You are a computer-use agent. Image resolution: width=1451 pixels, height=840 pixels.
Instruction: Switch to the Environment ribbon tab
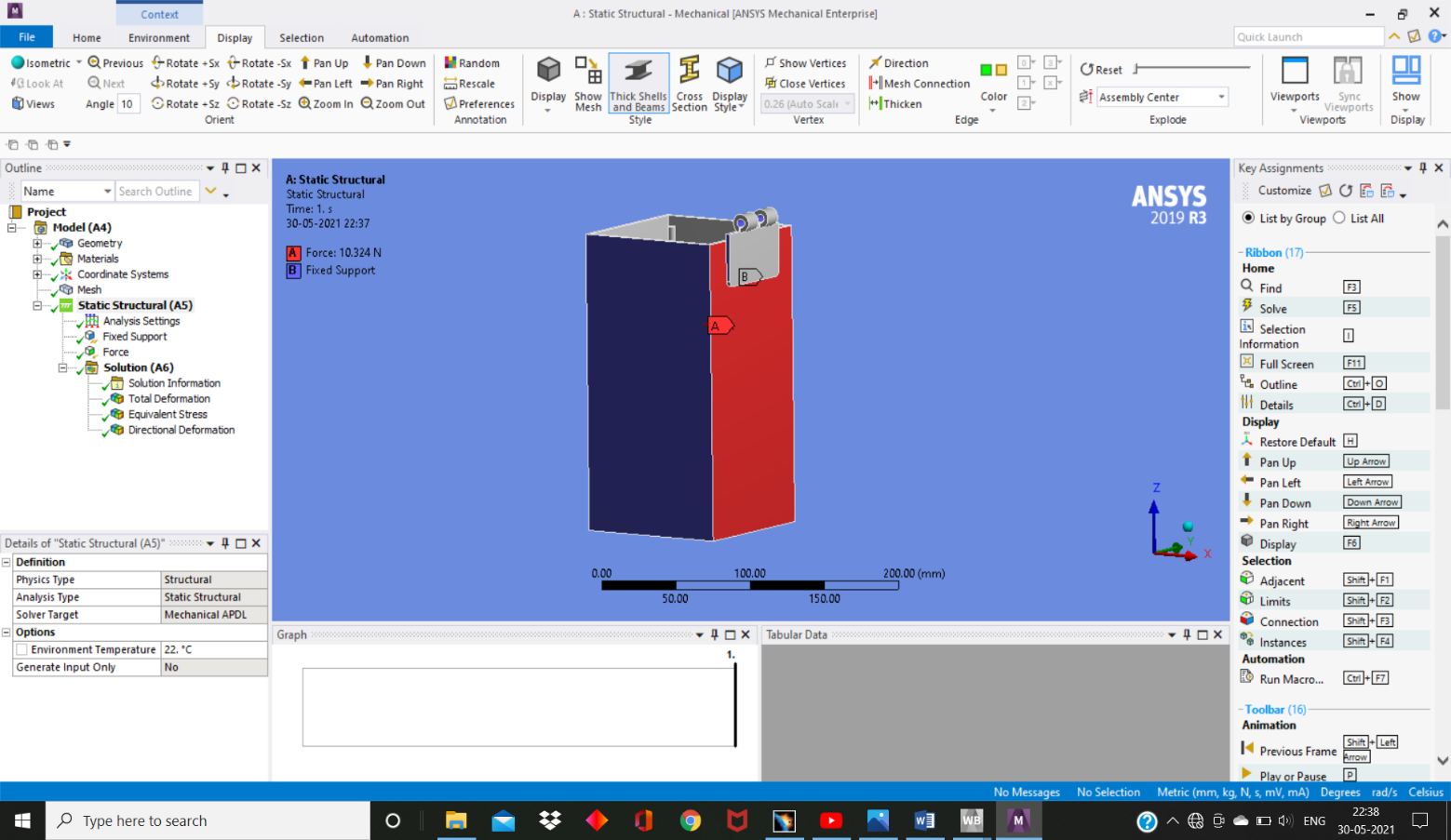pos(159,38)
